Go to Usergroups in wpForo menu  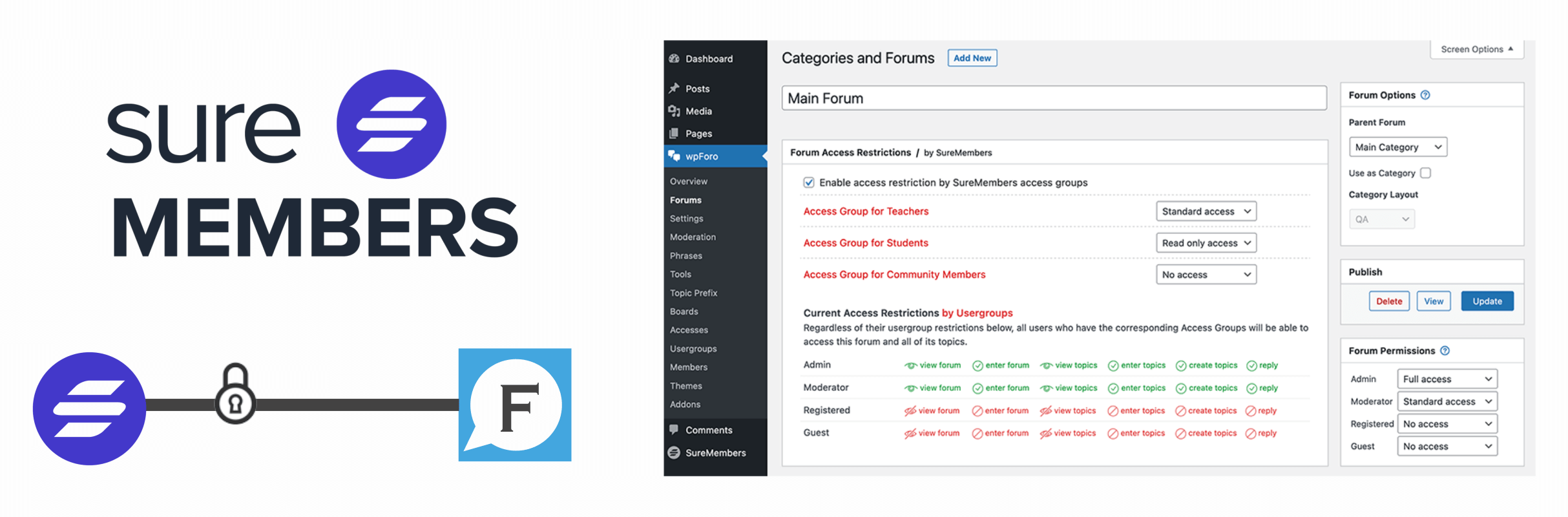(693, 349)
